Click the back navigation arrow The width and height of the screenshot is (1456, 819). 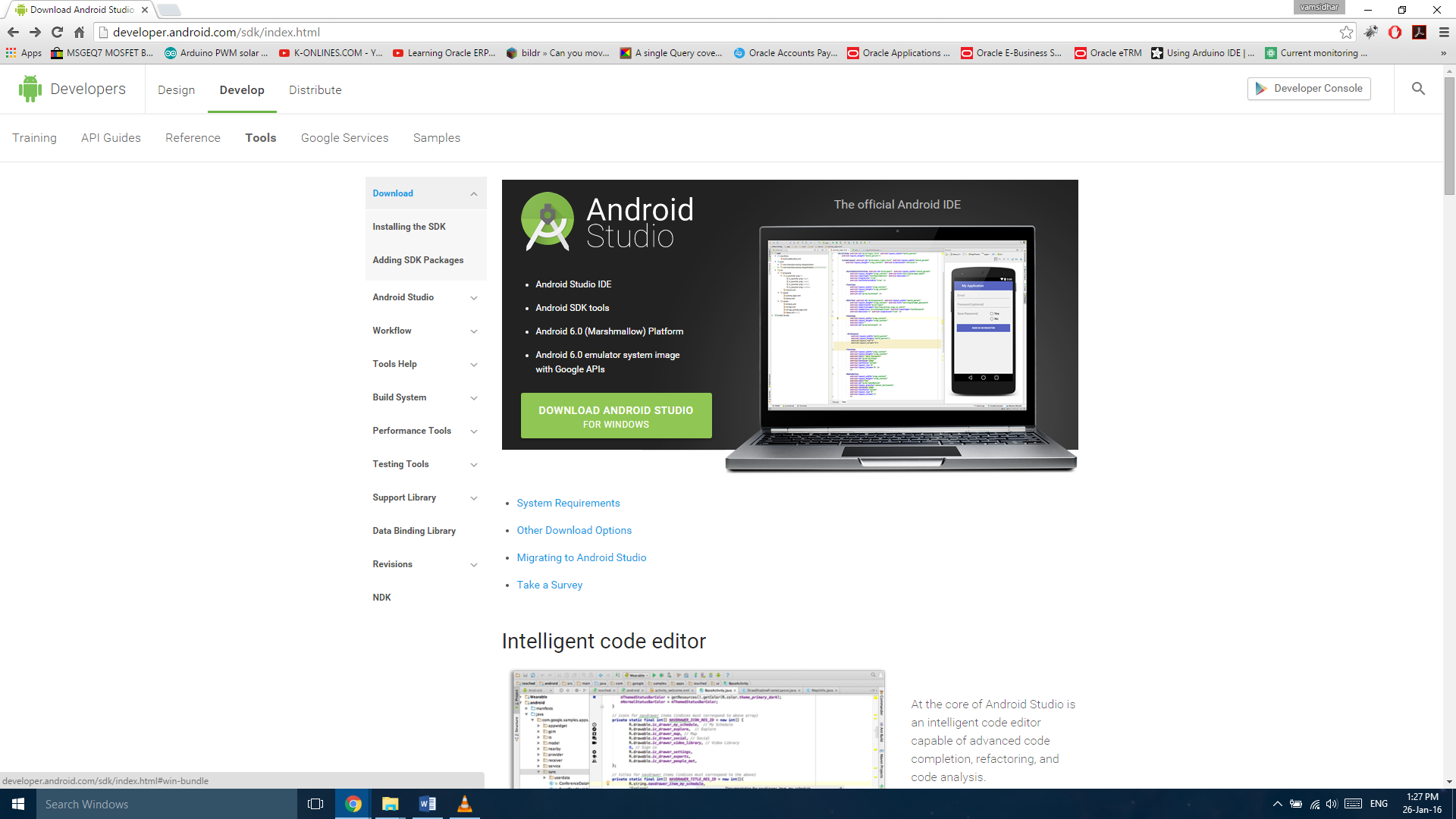pyautogui.click(x=13, y=32)
